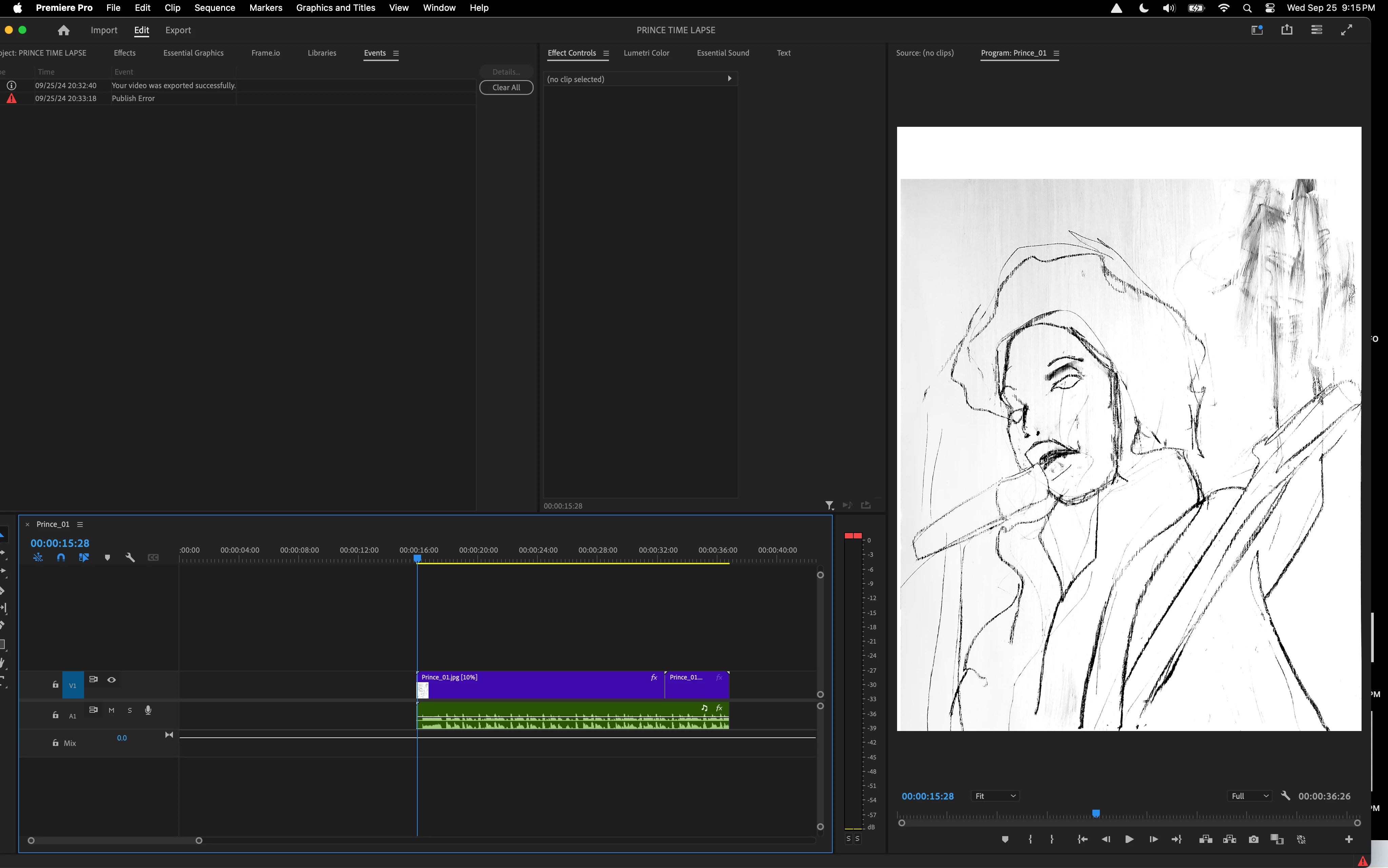Open Effect Controls panel menu
The width and height of the screenshot is (1388, 868).
pos(606,53)
